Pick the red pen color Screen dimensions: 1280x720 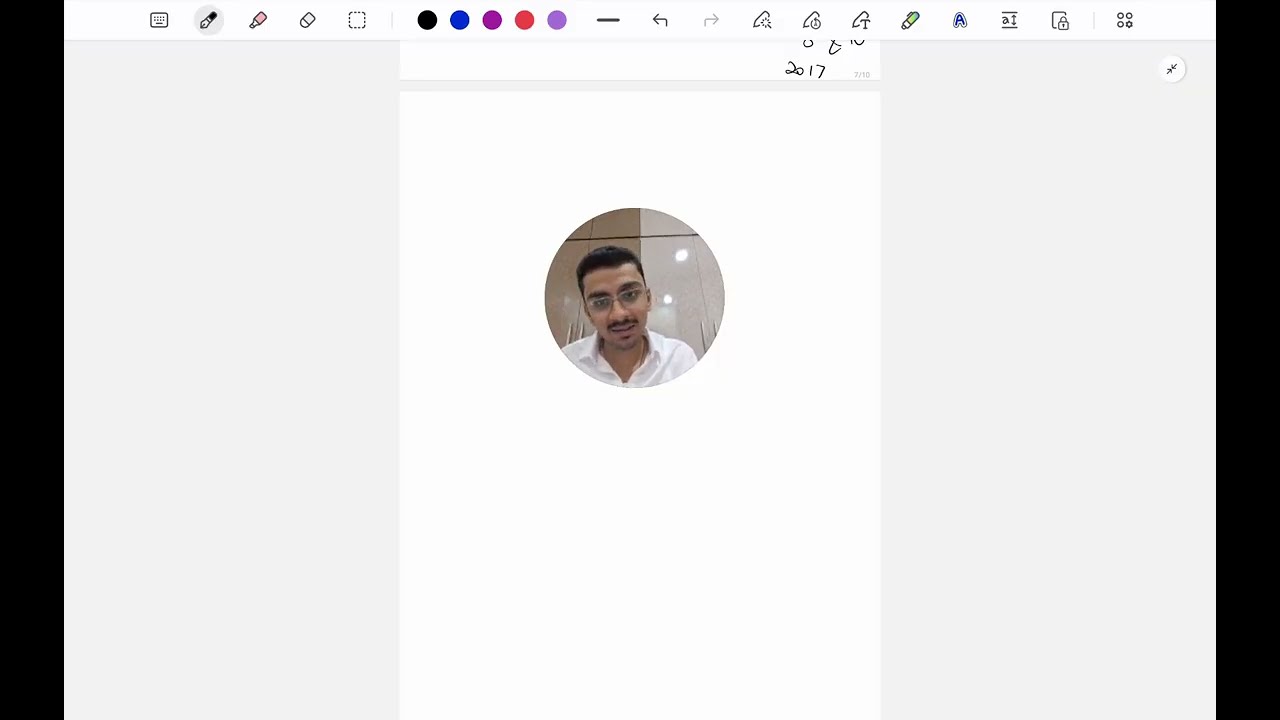(x=524, y=20)
